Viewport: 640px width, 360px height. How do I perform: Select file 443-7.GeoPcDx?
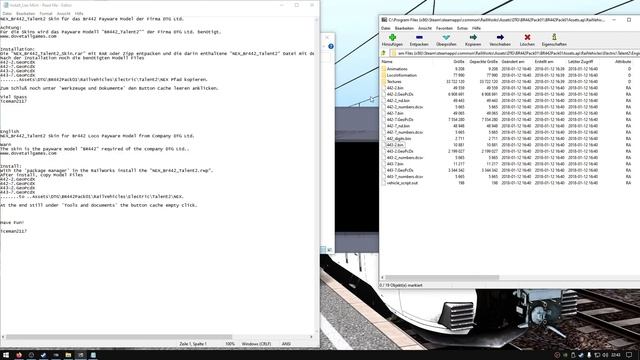[400, 170]
